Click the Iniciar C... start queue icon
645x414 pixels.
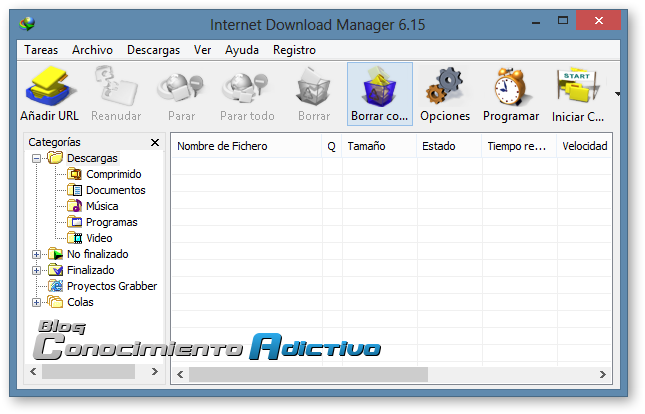pos(578,85)
